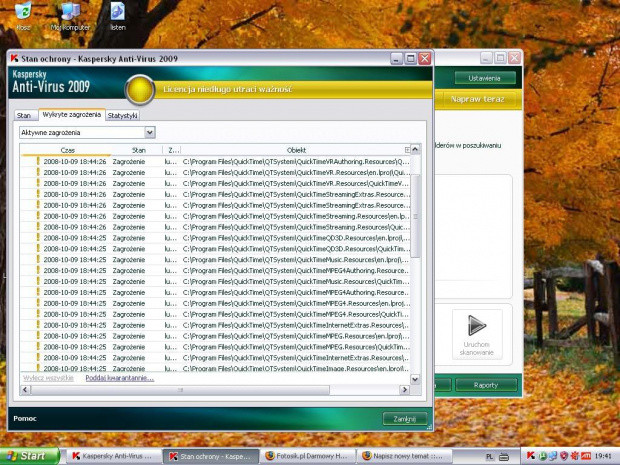Switch to Kaspersky Anti-Virus taskbar button
Viewport: 620px width, 465px height.
(112, 456)
